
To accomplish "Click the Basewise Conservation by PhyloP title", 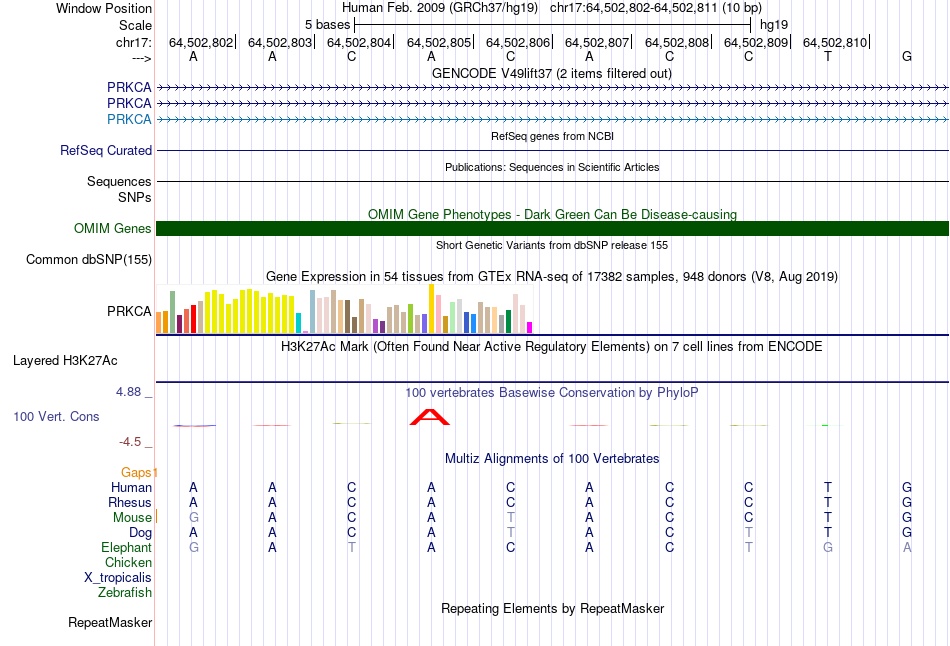I will [x=552, y=393].
